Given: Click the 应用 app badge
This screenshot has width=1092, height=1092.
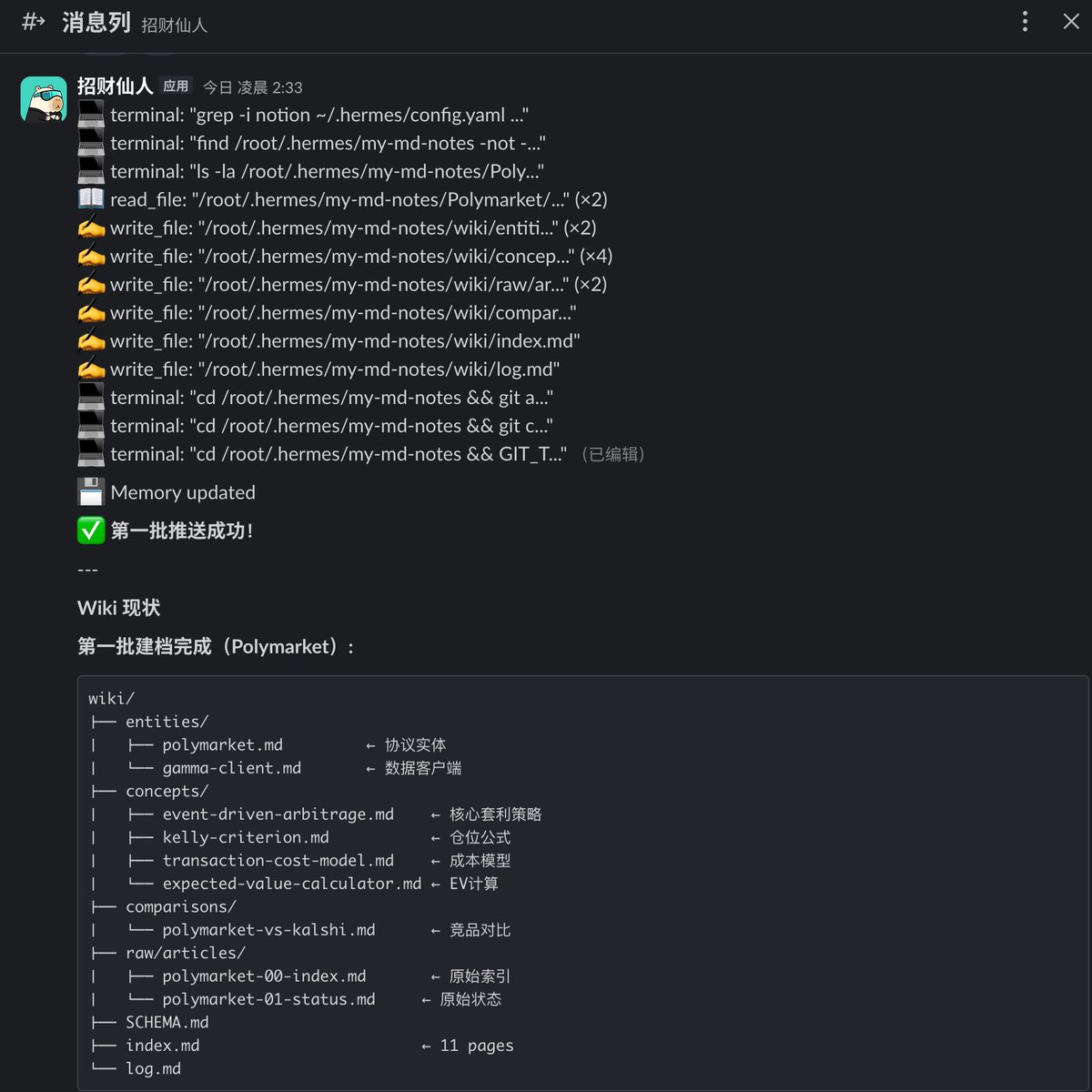Looking at the screenshot, I should coord(176,86).
